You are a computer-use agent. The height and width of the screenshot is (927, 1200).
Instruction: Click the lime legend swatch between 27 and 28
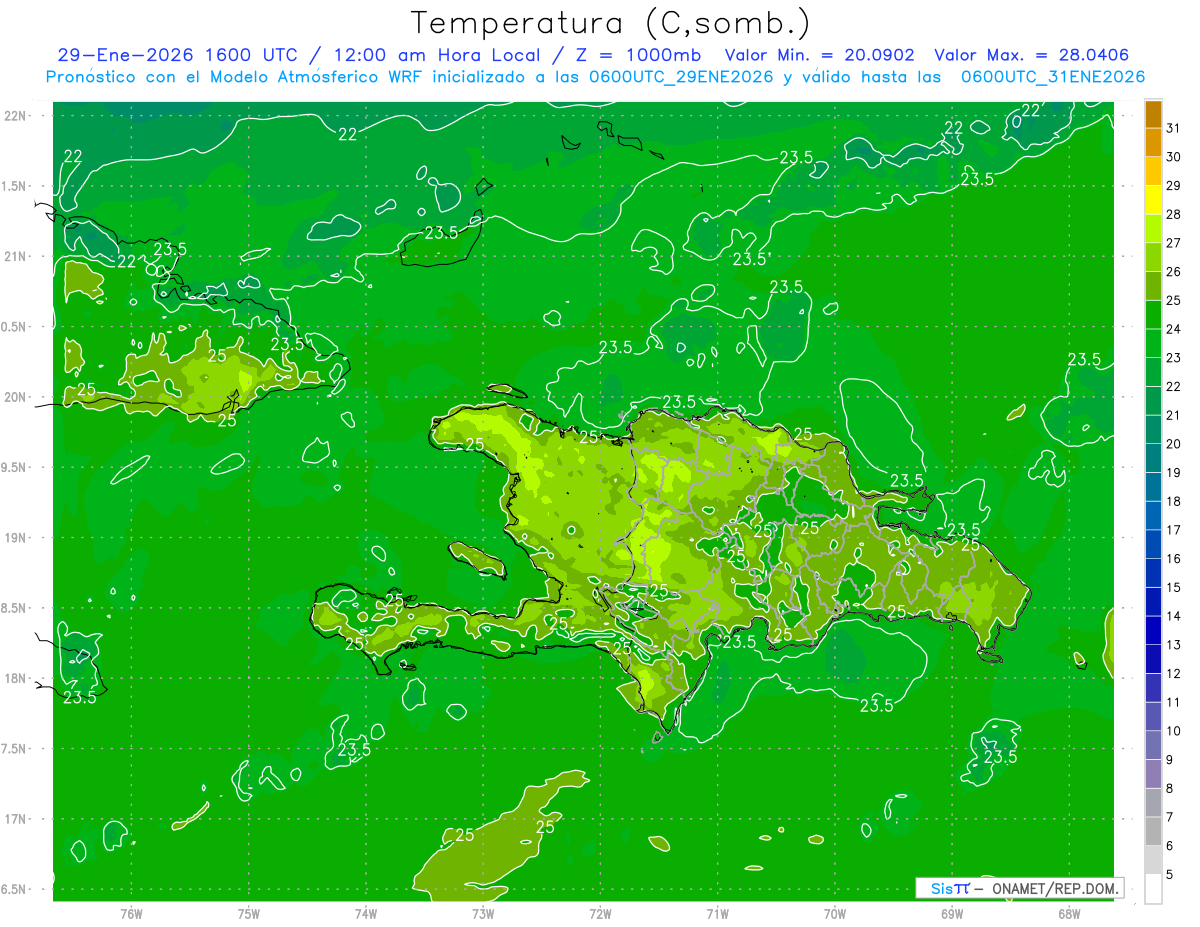tap(1153, 228)
